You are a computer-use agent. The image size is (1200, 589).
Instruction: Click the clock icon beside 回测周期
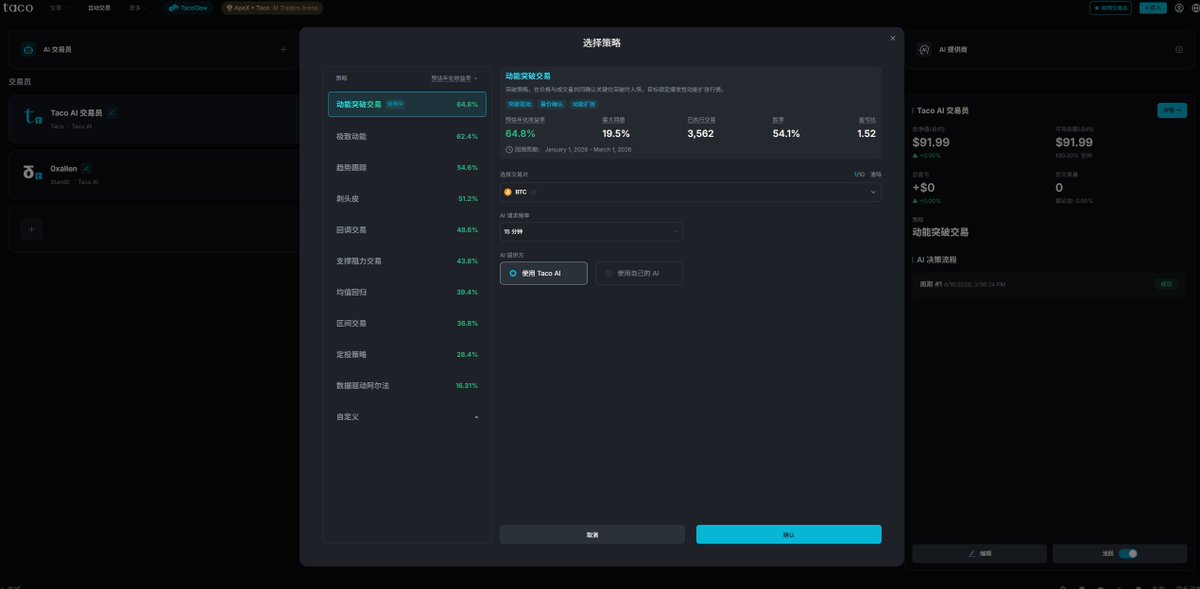coord(509,150)
